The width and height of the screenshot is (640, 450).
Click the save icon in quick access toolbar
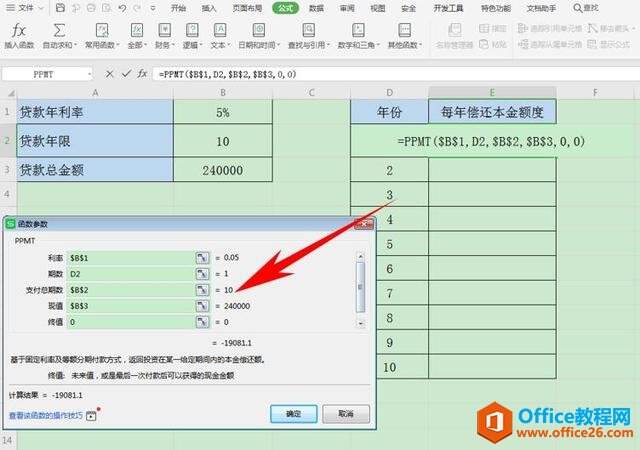click(x=60, y=8)
